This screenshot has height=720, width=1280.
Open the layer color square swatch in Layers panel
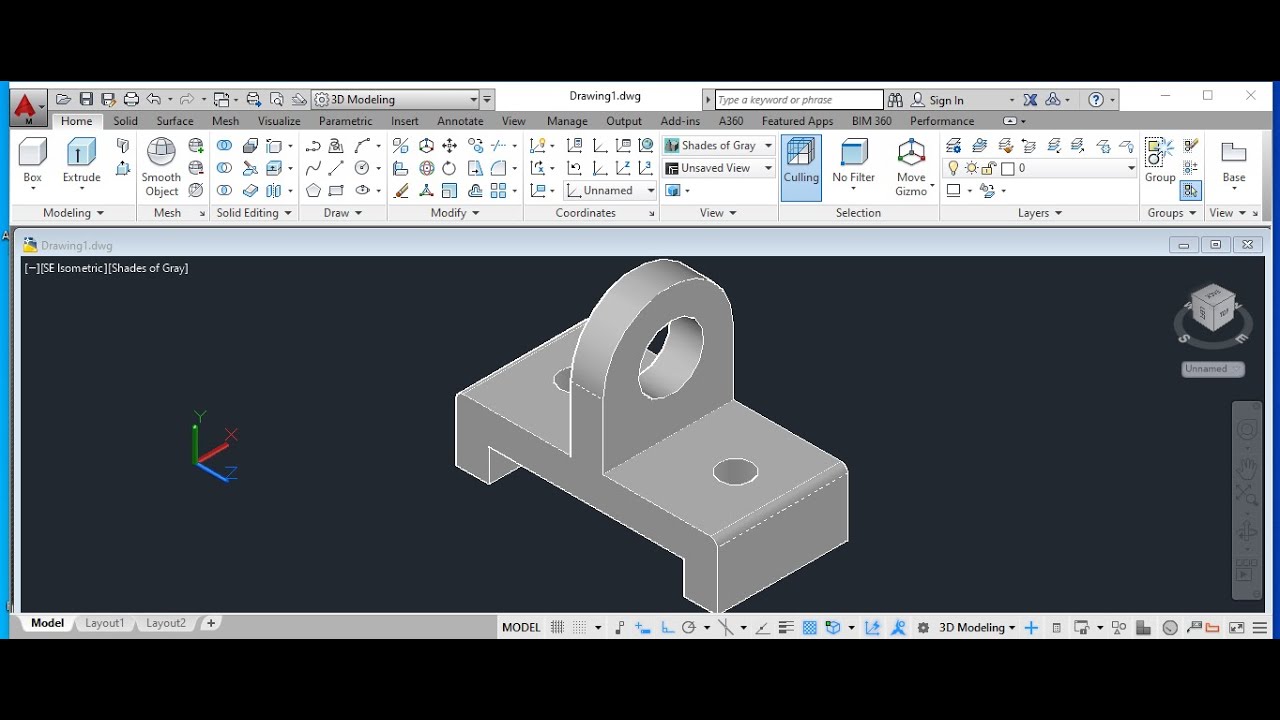[x=1008, y=168]
